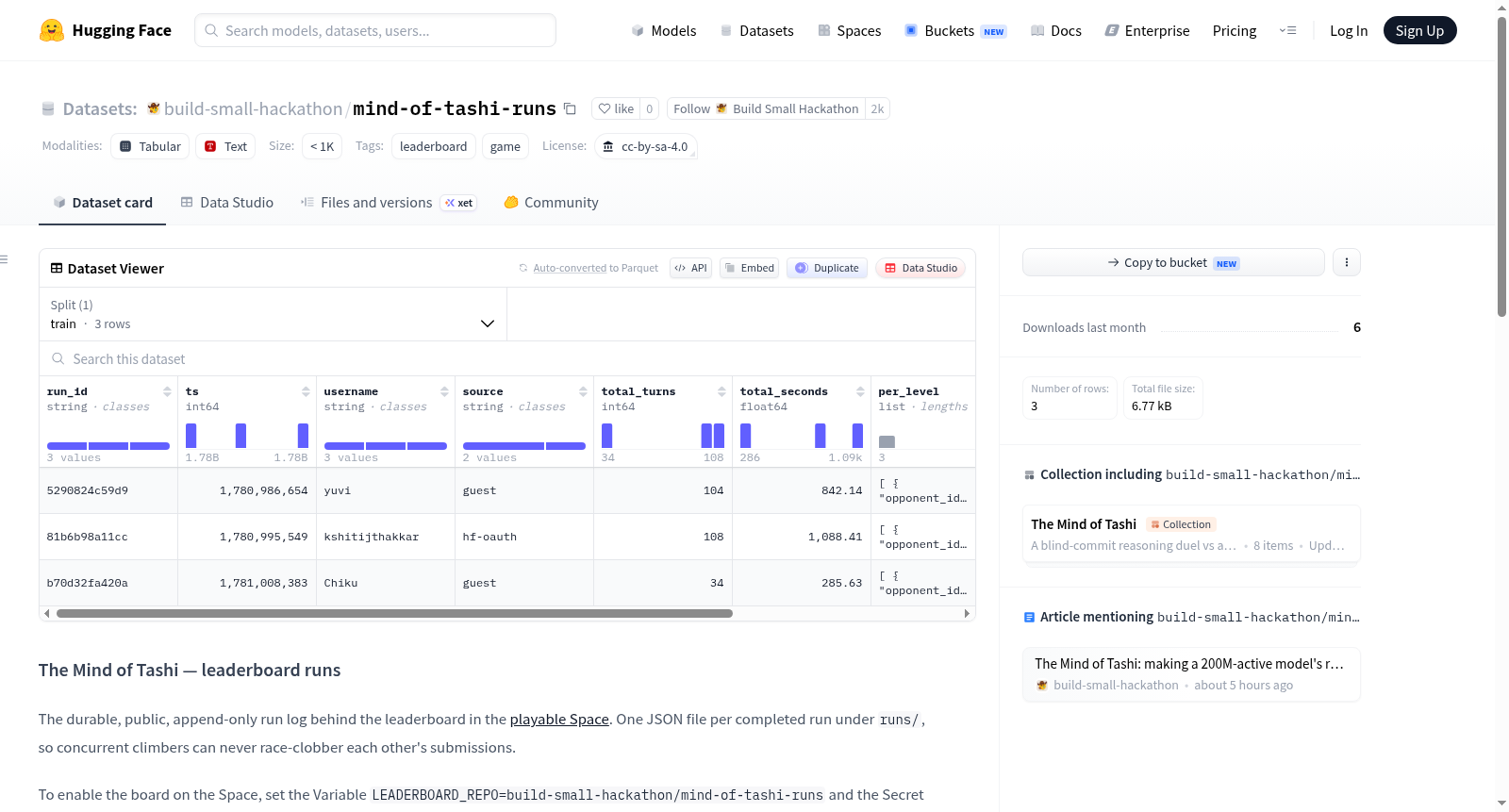Click the table's horizontal scrollbar
Viewport: 1509px width, 812px height.
click(x=394, y=613)
